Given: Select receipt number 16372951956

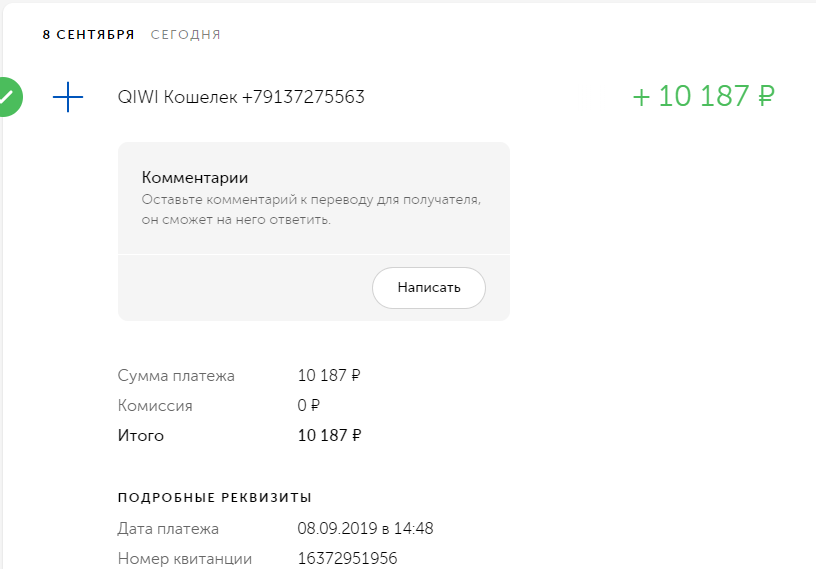Looking at the screenshot, I should pos(347,558).
